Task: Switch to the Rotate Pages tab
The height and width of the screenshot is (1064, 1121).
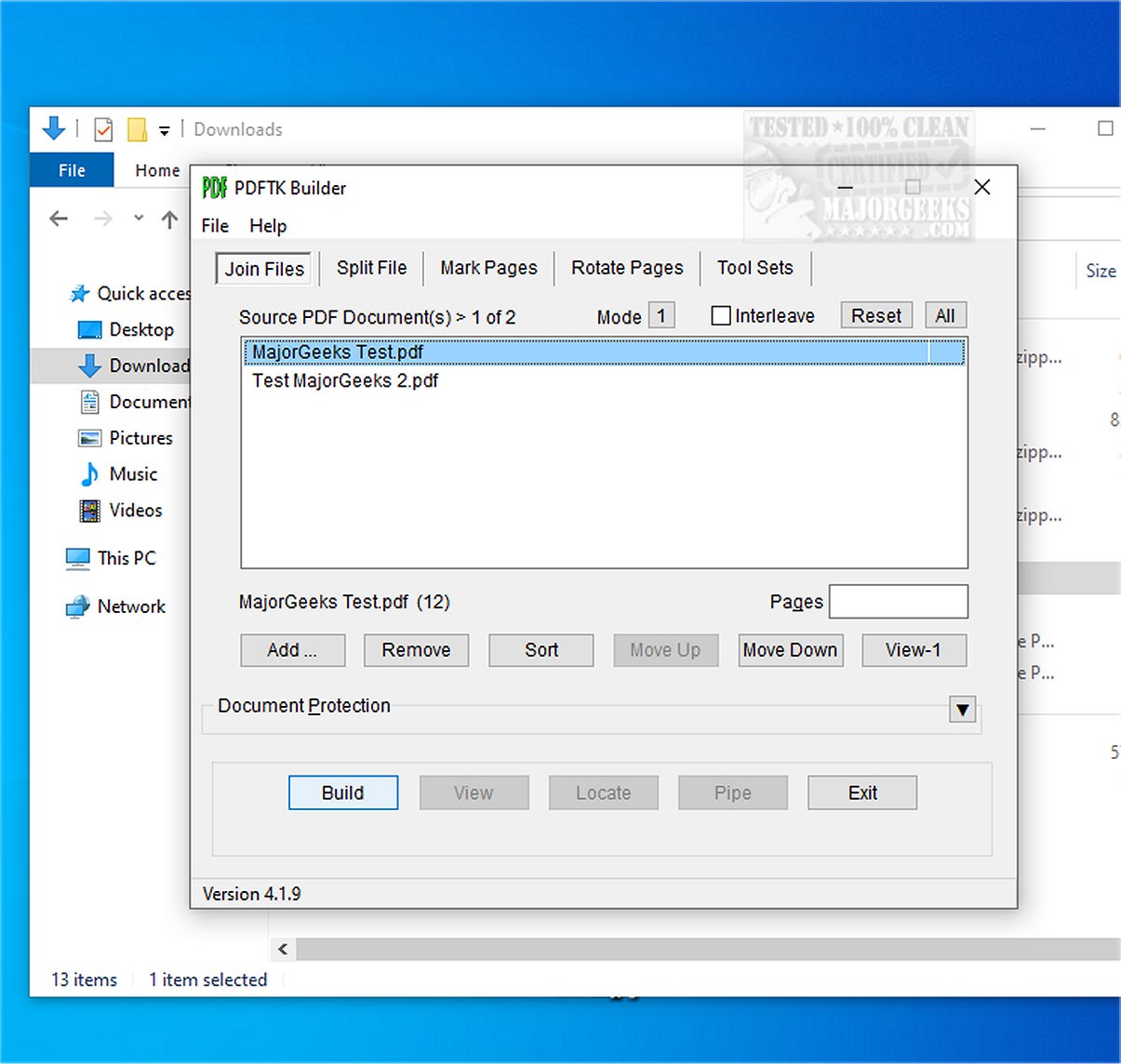Action: pos(627,268)
